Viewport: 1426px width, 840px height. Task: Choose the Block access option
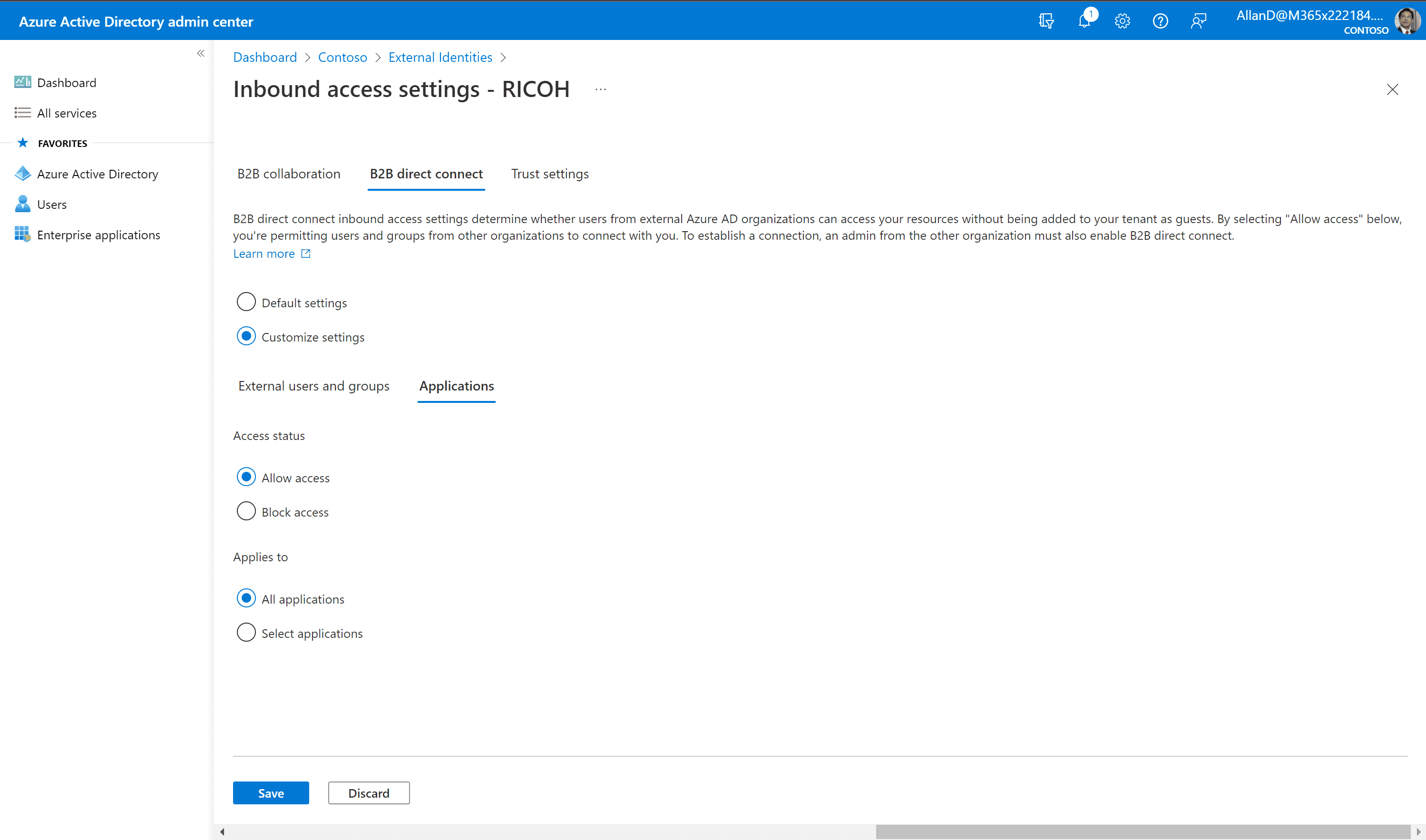point(246,511)
